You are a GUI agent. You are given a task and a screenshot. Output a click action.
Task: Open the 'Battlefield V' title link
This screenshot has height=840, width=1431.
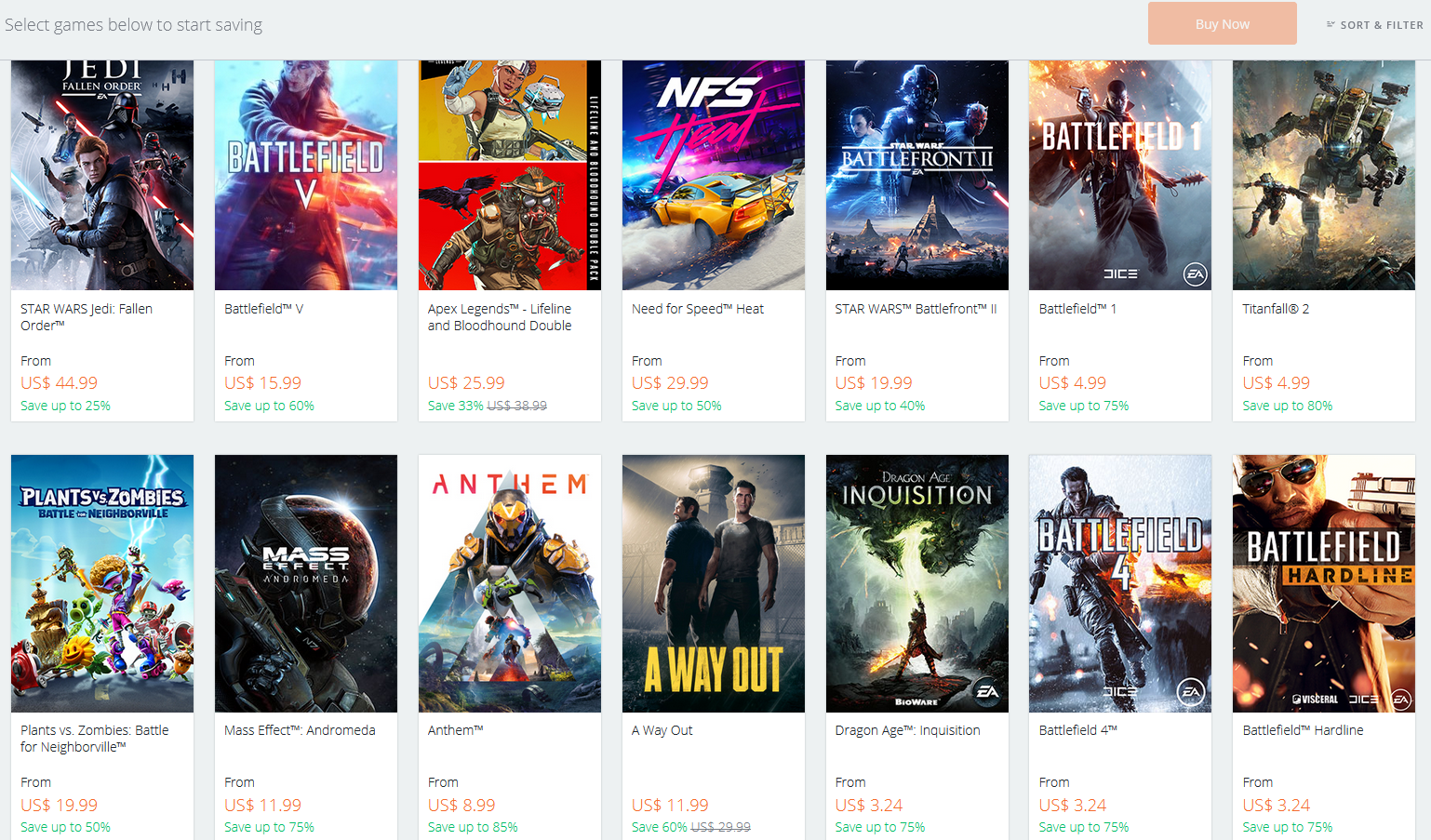(264, 309)
